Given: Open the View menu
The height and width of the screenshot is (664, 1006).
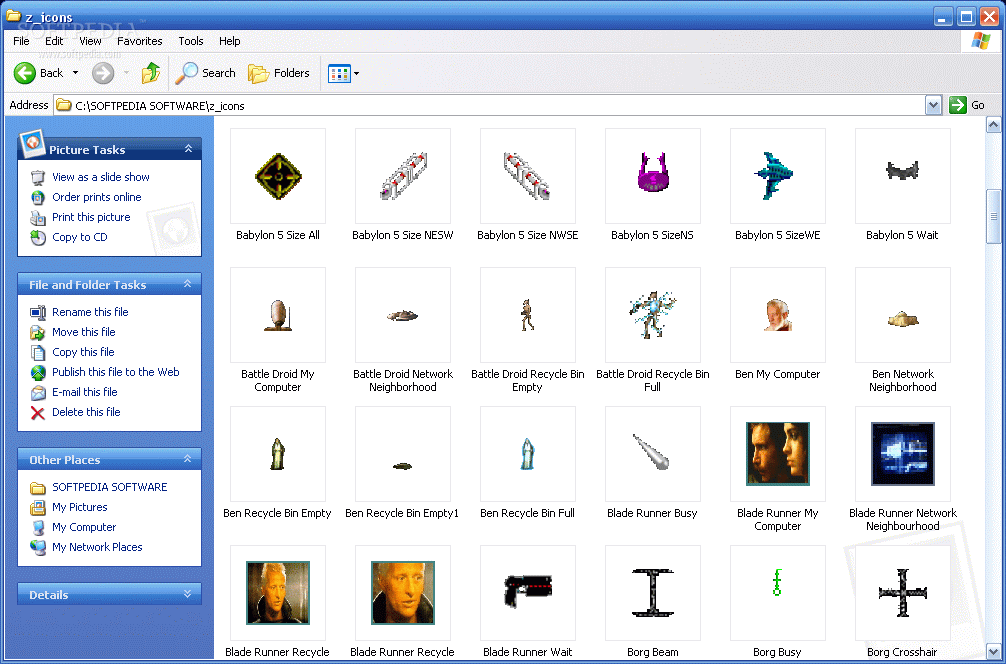Looking at the screenshot, I should coord(90,41).
